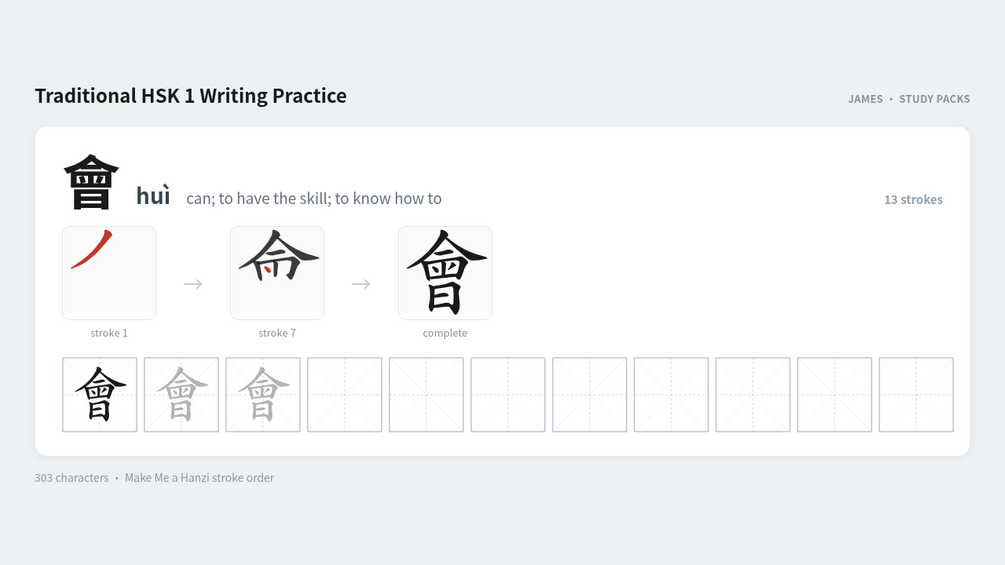Open the JAMES link in header
1005x565 pixels.
click(865, 99)
